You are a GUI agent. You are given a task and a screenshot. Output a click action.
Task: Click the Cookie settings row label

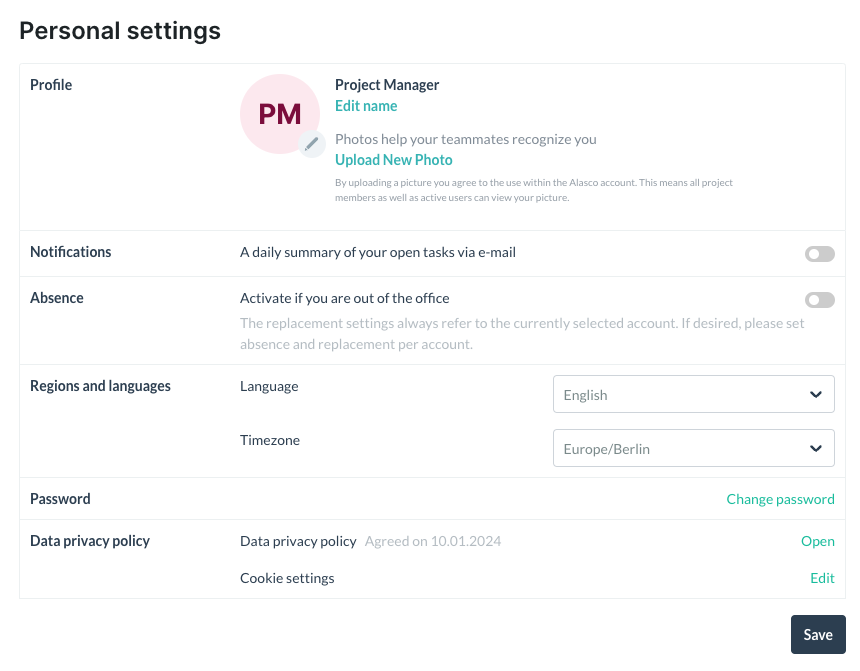tap(287, 578)
